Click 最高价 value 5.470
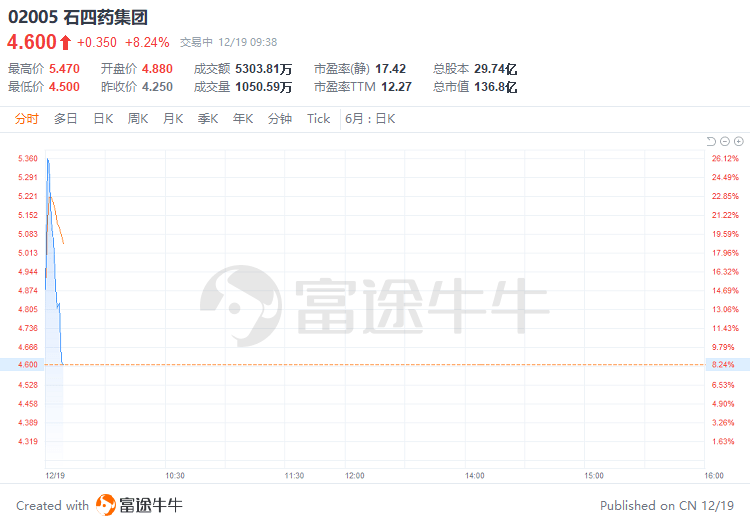 click(x=64, y=69)
